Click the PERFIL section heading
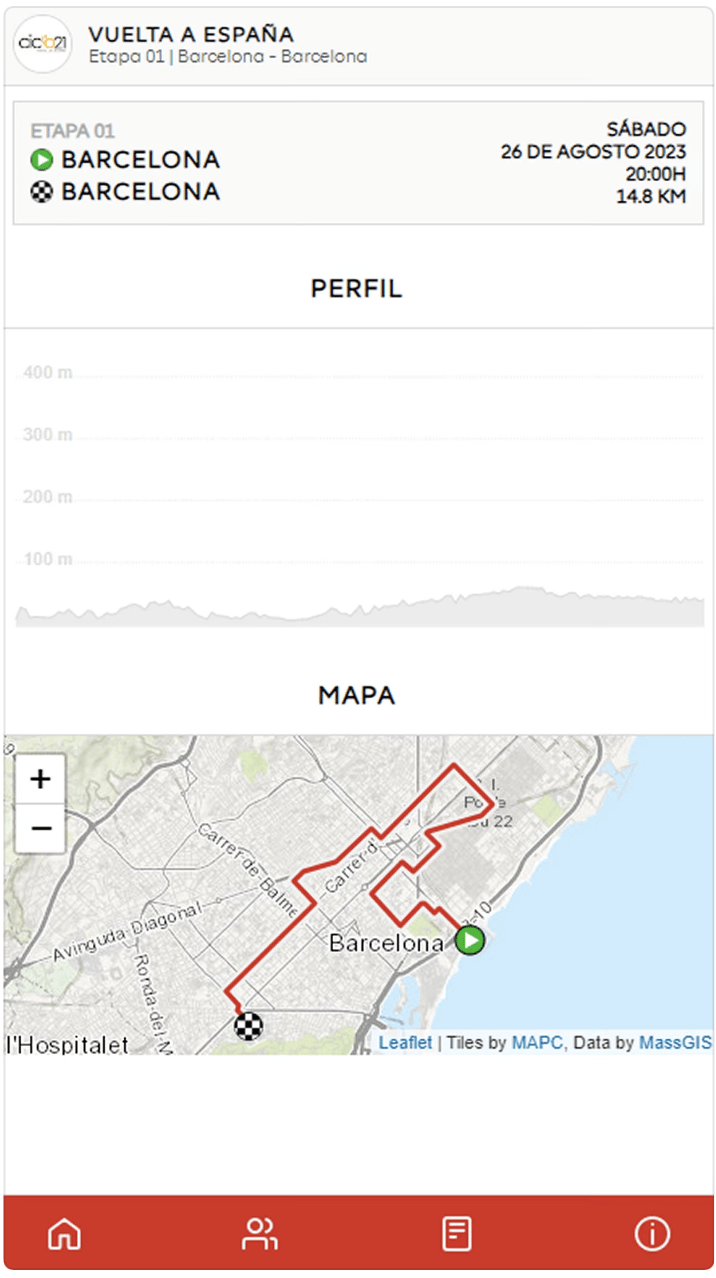 pos(357,289)
